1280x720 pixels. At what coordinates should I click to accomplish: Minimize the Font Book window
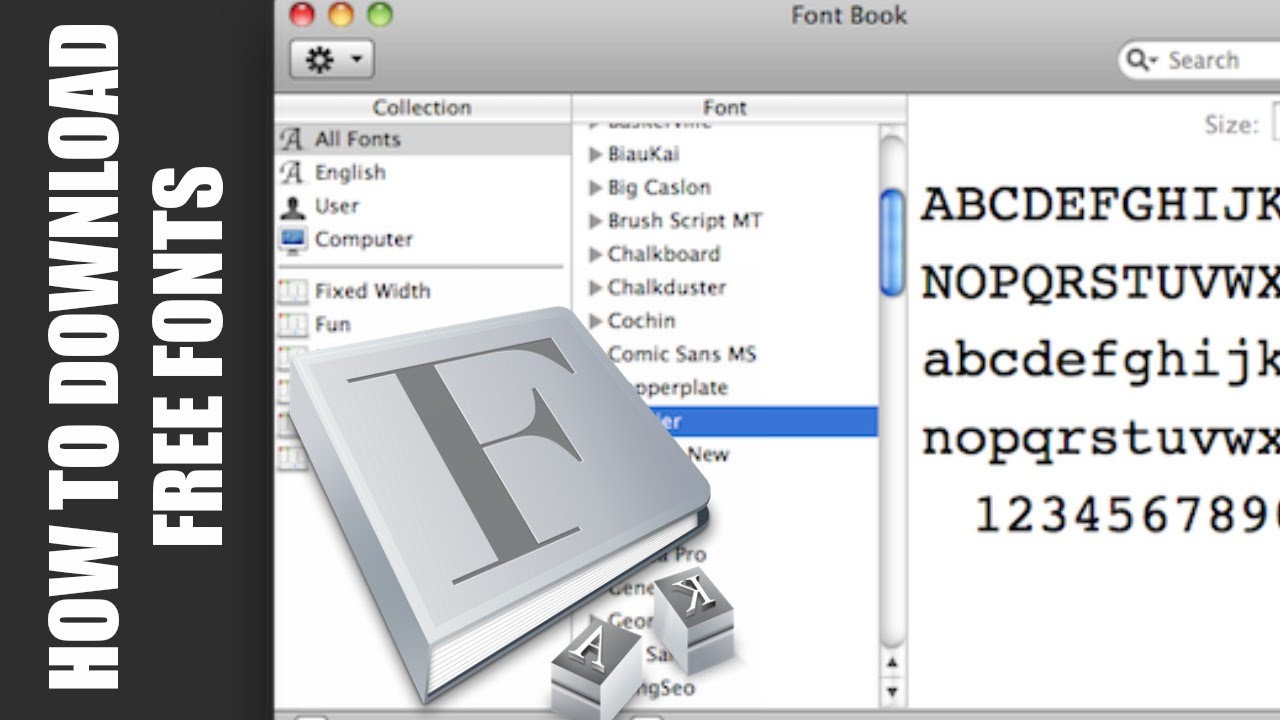pos(341,14)
